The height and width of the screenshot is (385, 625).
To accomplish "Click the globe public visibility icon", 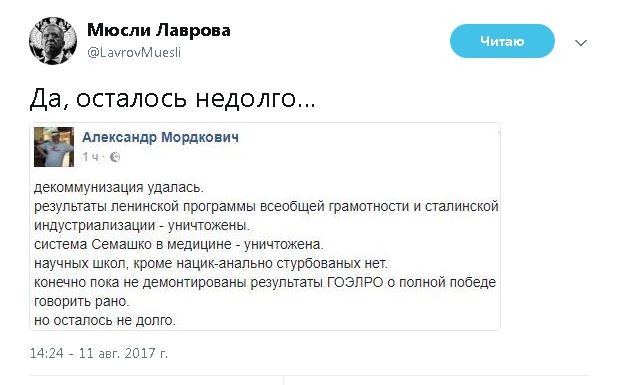I will [115, 157].
